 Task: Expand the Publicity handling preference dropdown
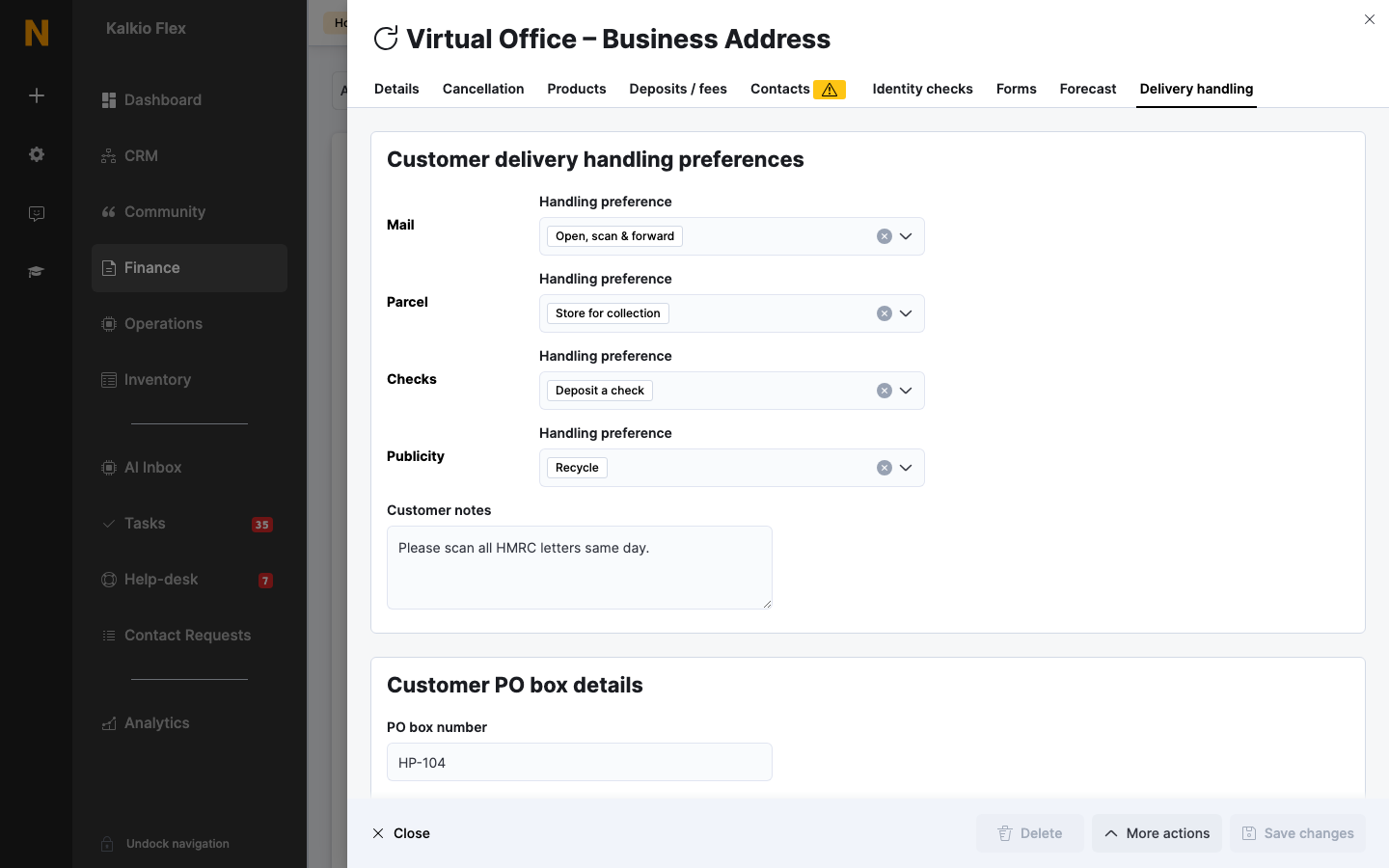906,468
